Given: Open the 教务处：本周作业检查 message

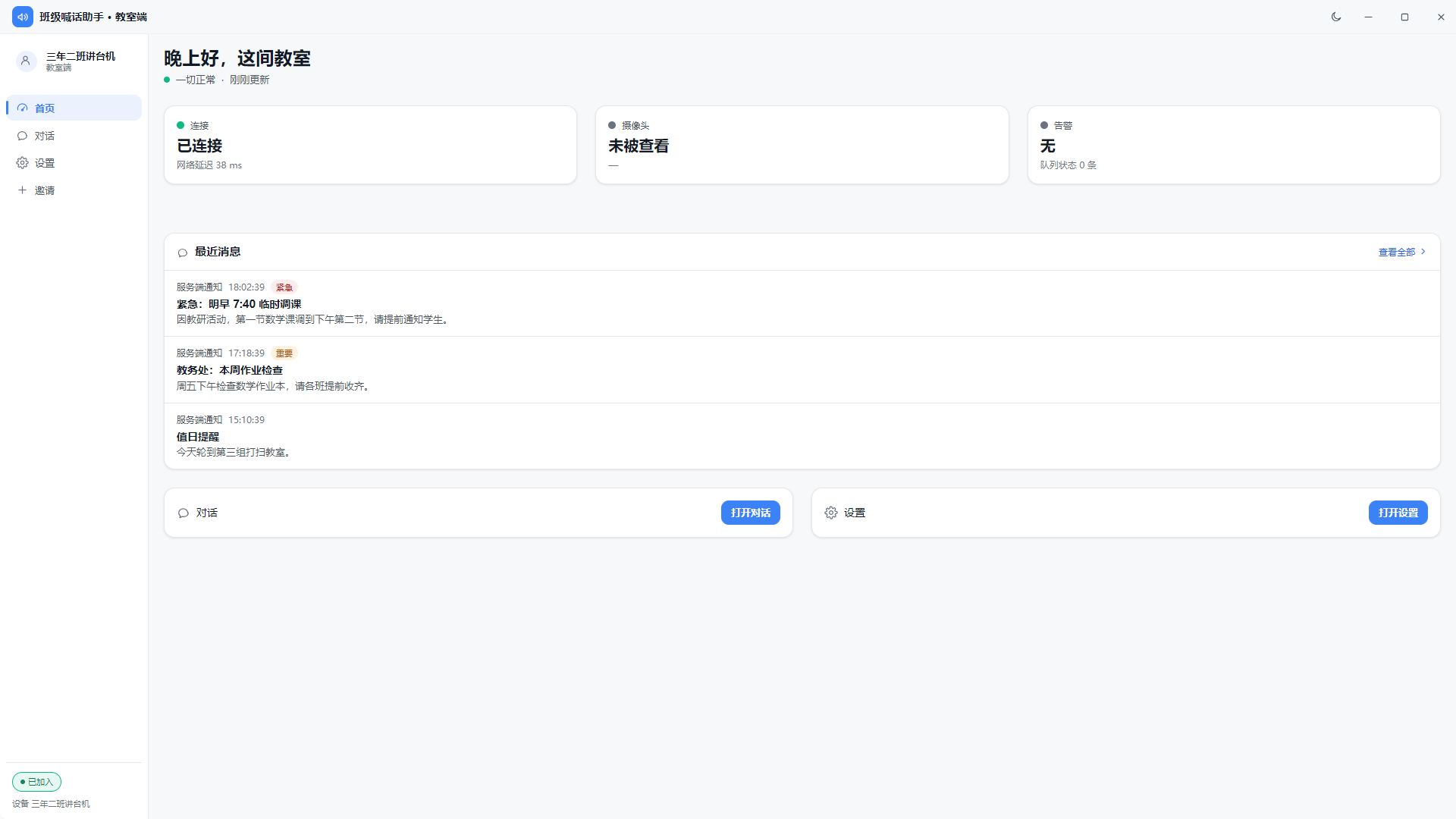Looking at the screenshot, I should [x=802, y=370].
